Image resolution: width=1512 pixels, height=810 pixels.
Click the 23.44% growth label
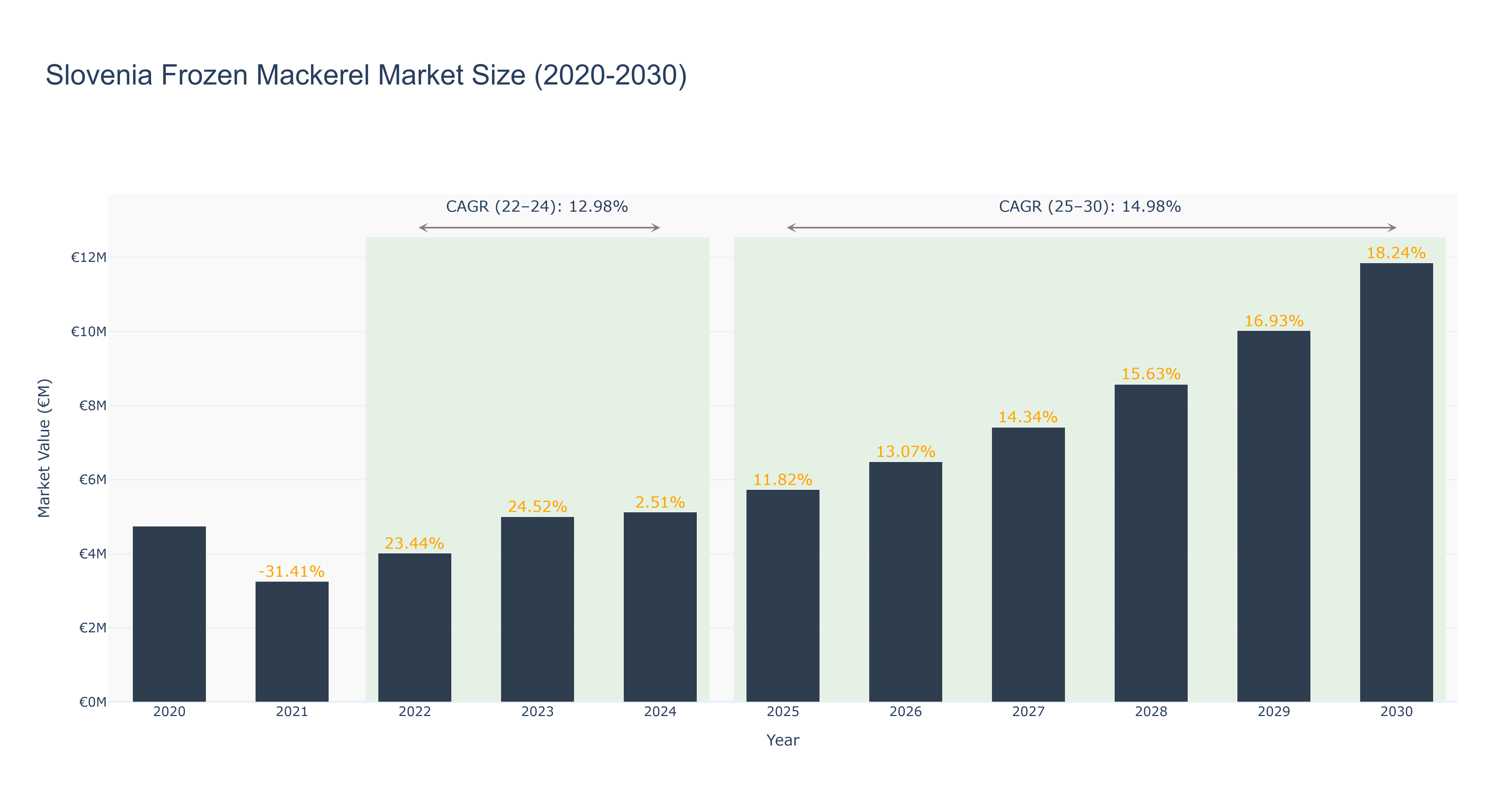414,543
